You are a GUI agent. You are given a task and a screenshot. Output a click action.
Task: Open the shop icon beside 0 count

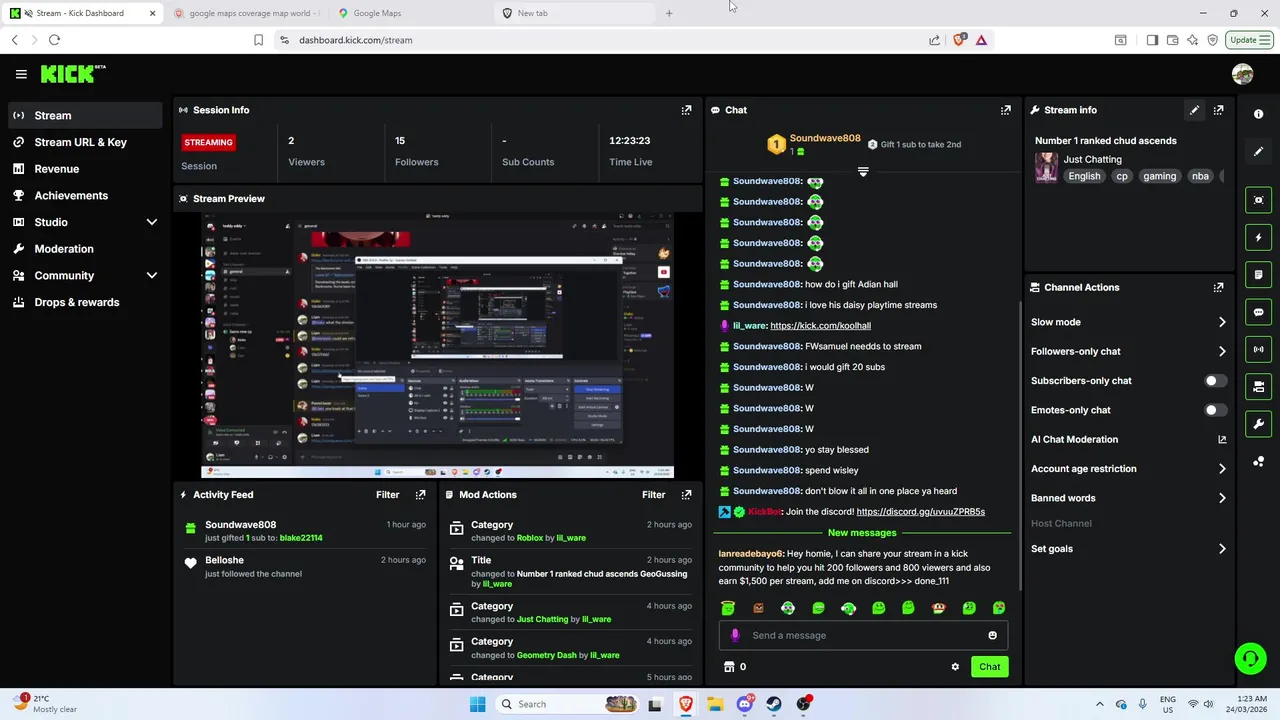coord(729,667)
